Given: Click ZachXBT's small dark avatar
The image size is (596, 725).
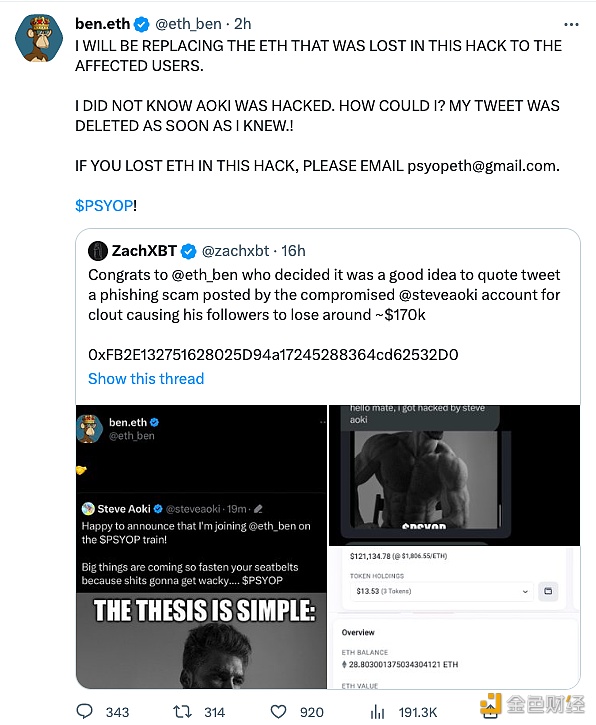Looking at the screenshot, I should pyautogui.click(x=98, y=251).
